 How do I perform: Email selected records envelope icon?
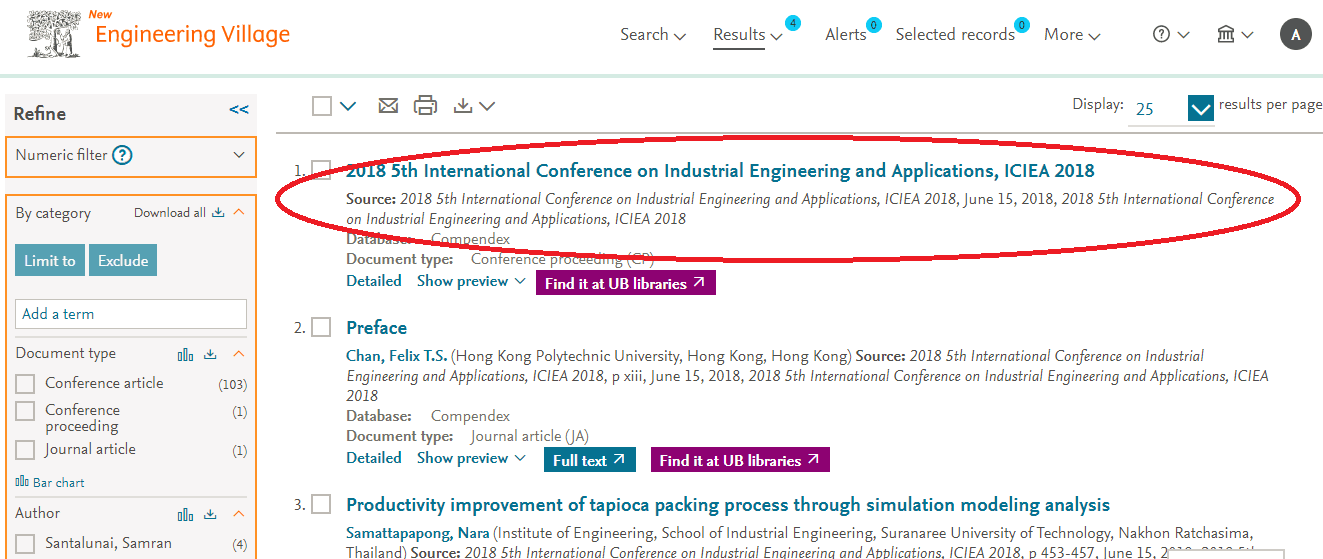pos(388,105)
